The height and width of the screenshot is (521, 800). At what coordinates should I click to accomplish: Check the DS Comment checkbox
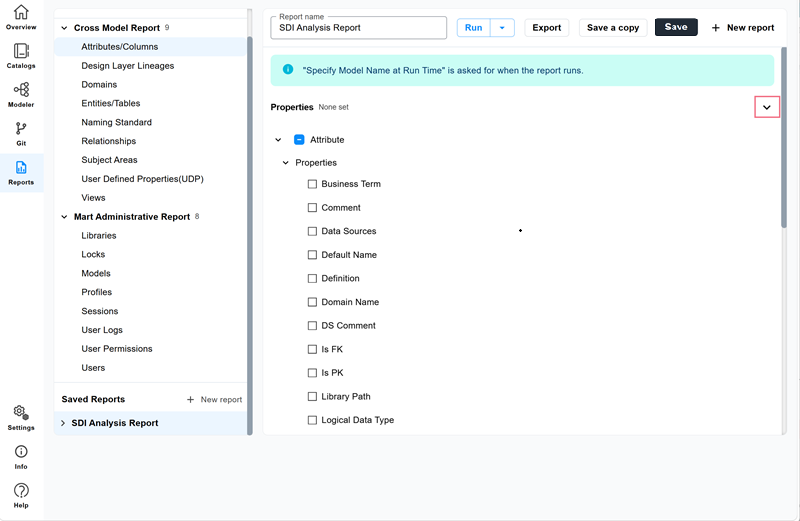coord(312,326)
